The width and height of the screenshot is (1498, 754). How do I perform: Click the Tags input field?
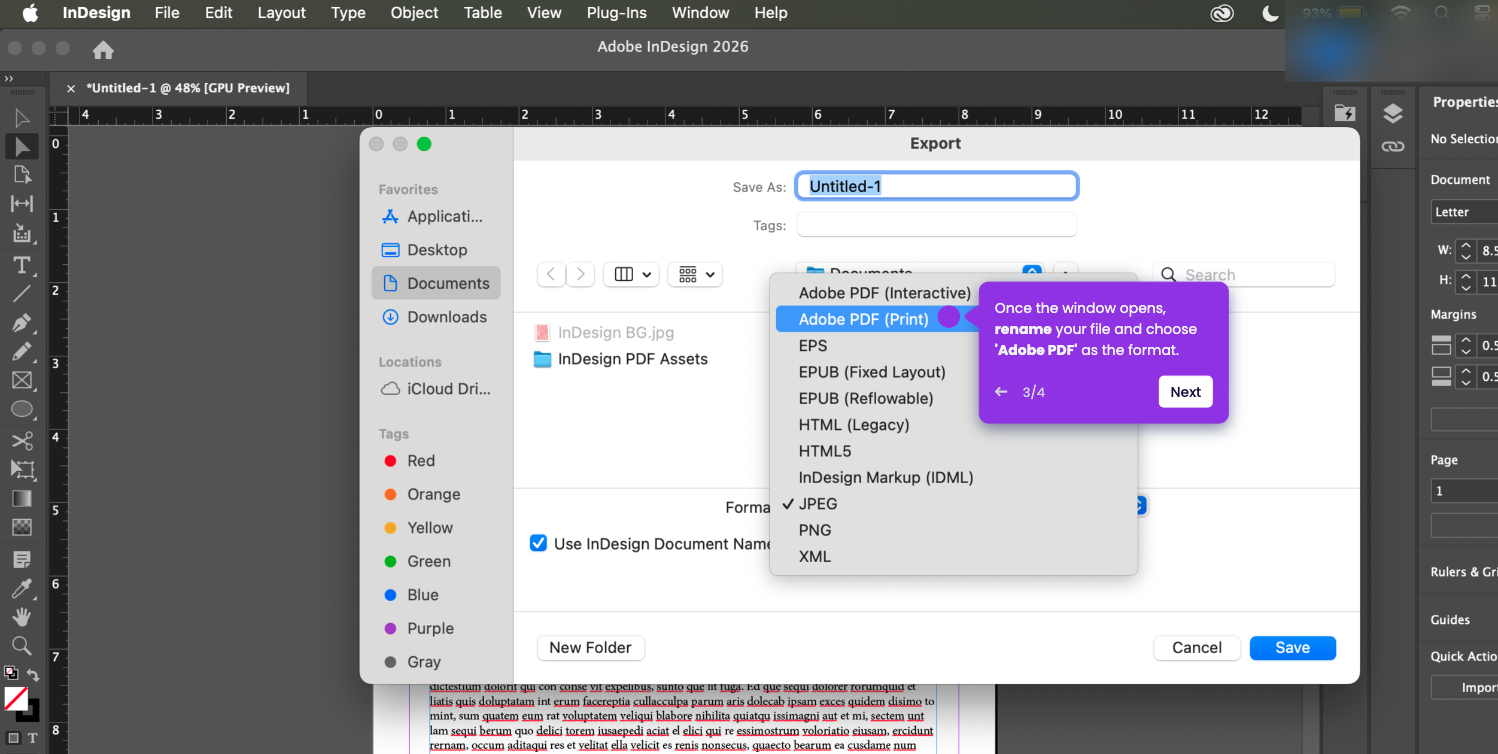pos(937,225)
